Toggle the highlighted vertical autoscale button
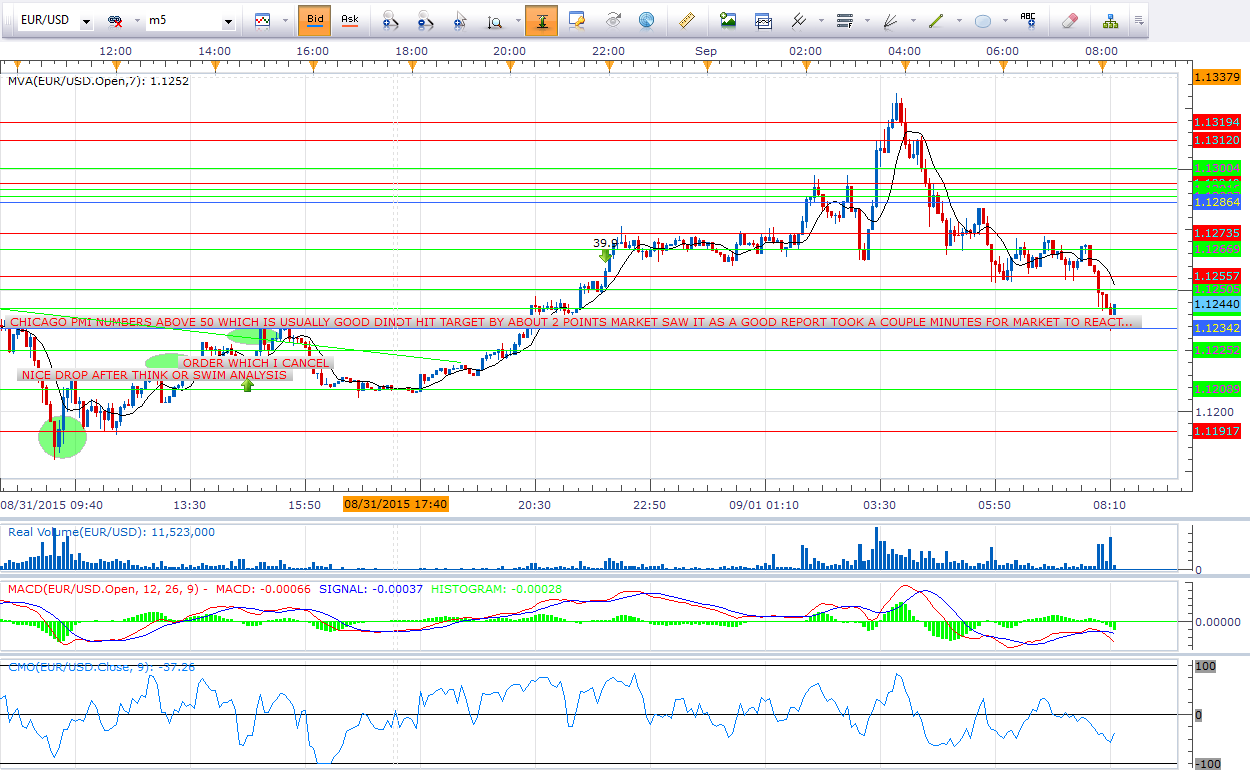 tap(541, 20)
